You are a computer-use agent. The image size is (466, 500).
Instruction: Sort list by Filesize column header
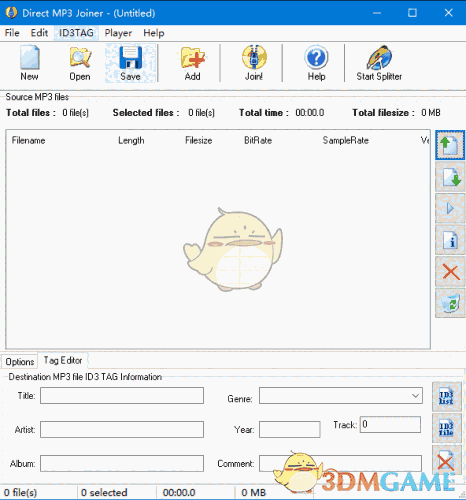199,140
